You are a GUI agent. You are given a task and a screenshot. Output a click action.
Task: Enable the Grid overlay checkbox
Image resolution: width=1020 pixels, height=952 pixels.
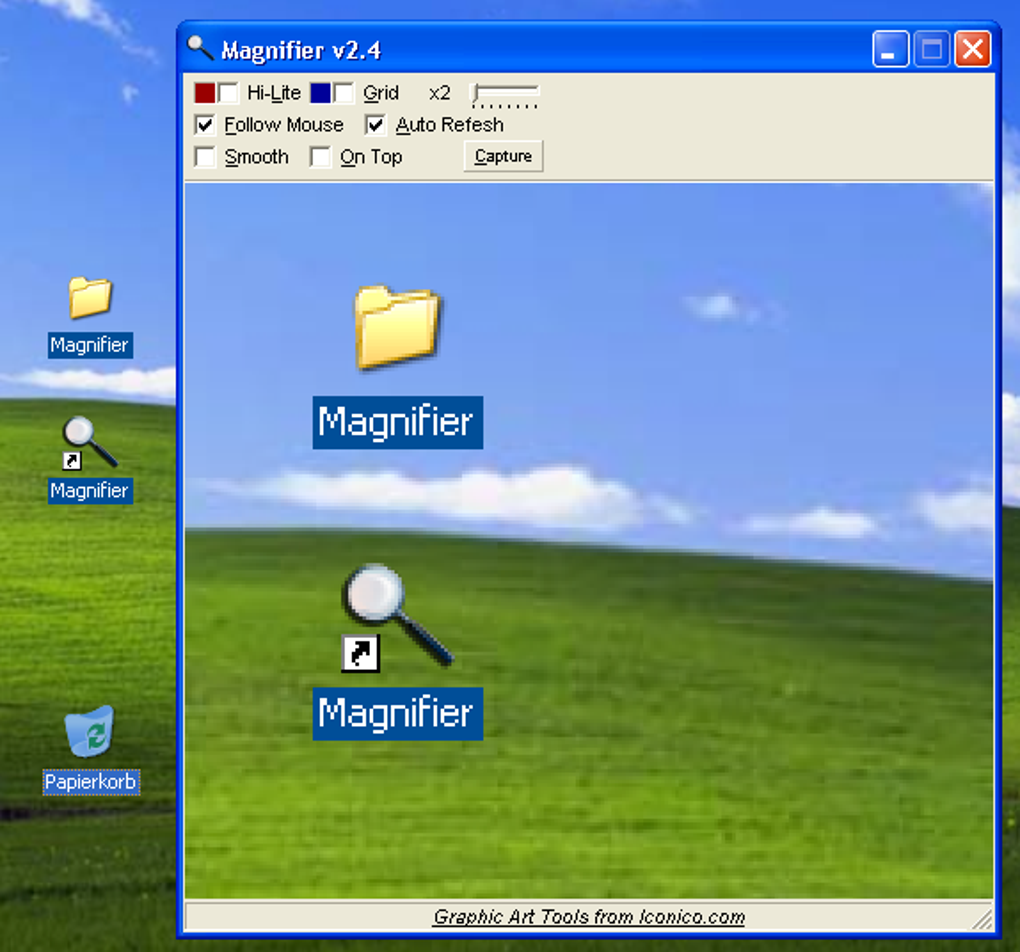coord(344,92)
